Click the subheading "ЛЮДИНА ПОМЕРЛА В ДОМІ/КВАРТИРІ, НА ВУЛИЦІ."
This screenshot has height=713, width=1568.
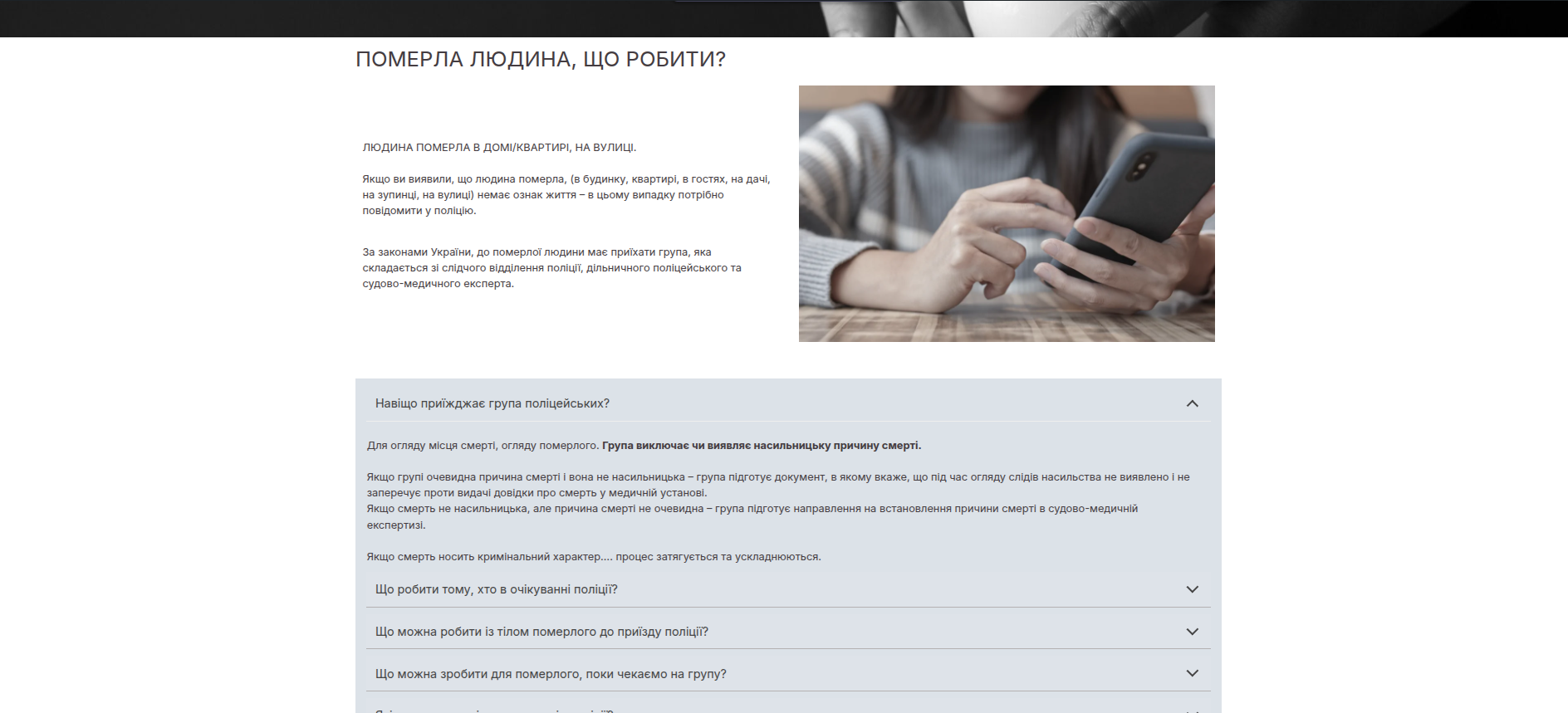[499, 148]
